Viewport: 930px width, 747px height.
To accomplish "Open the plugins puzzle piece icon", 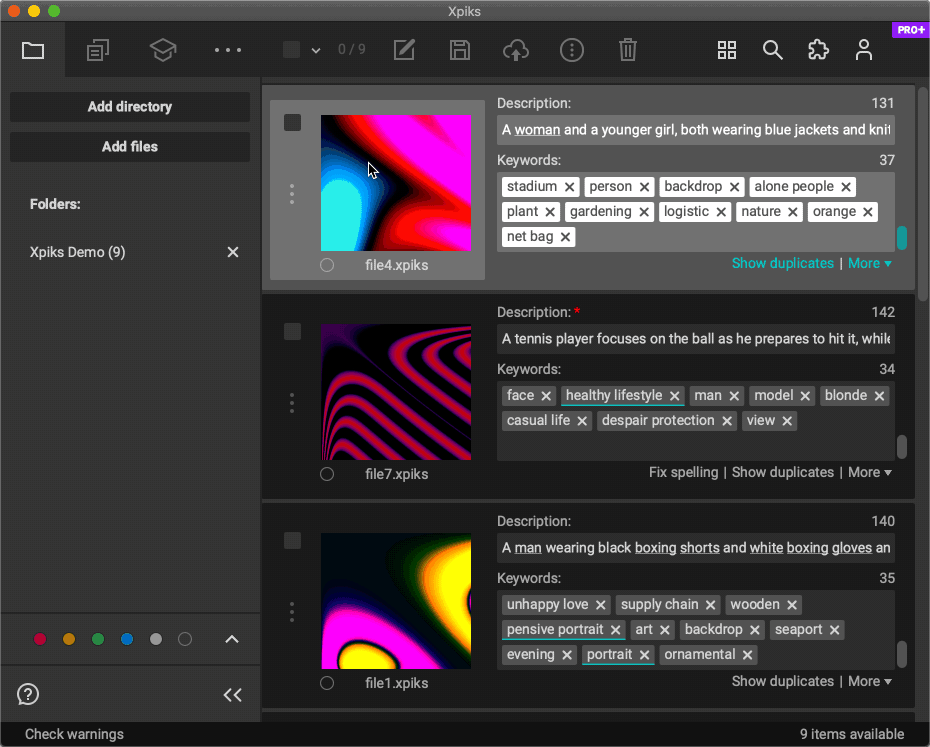I will tap(818, 50).
